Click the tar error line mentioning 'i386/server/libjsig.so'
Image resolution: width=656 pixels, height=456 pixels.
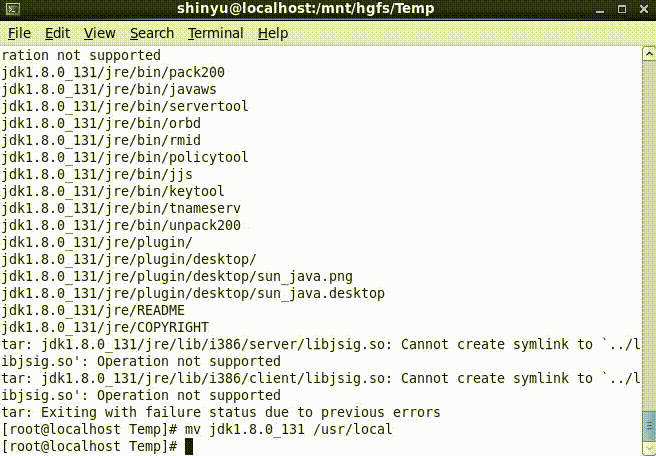pyautogui.click(x=321, y=344)
